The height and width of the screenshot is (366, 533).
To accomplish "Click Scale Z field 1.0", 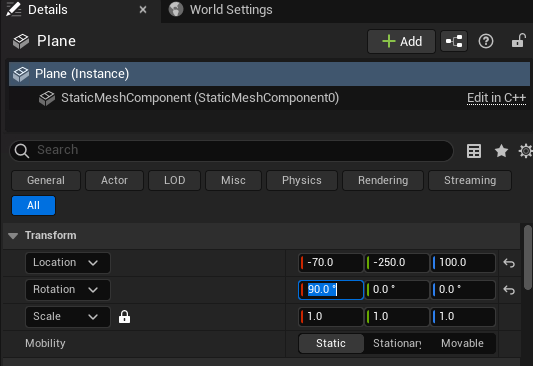I will (463, 317).
